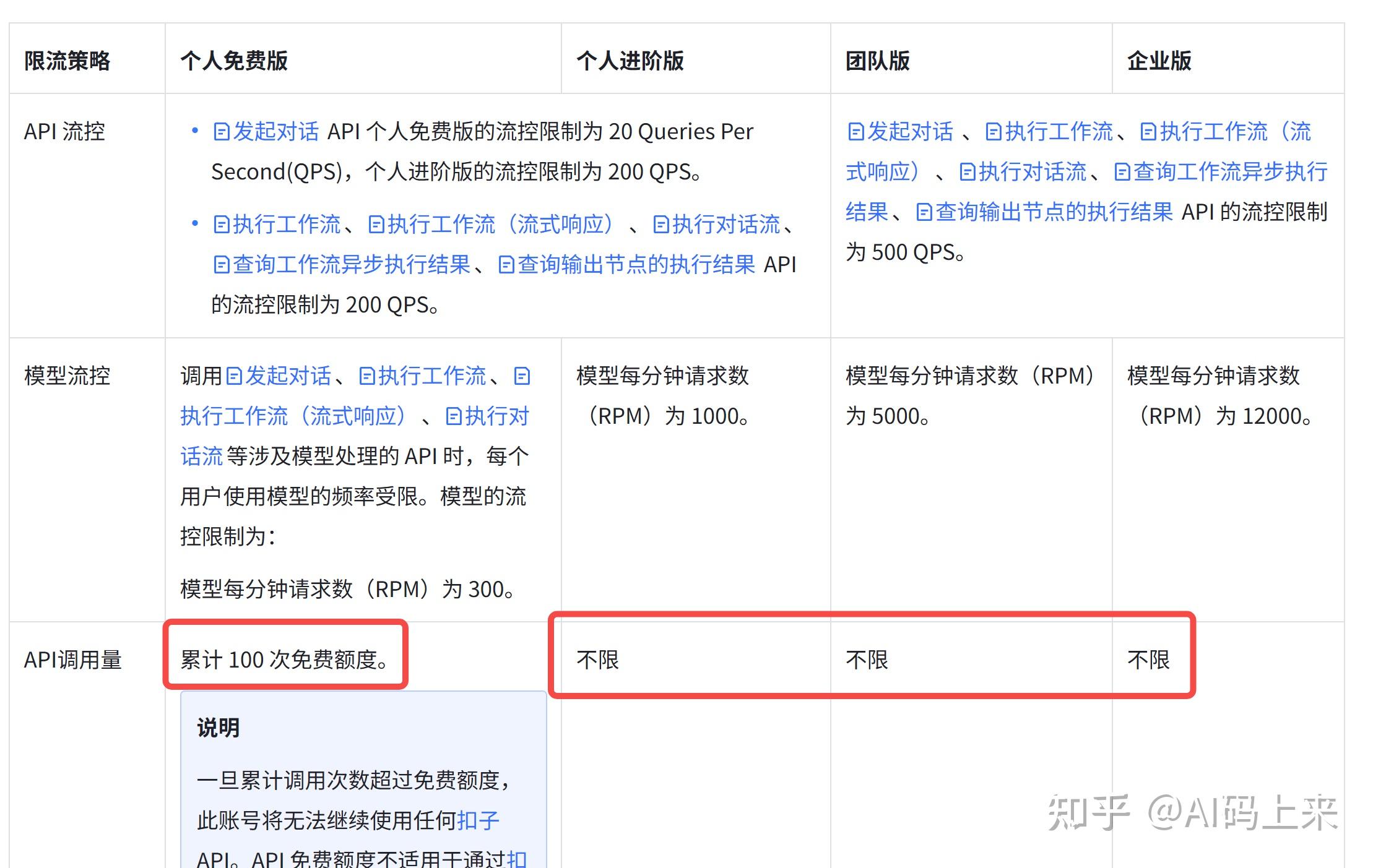Click document icon before 查询工作流异步执行结果 in 团队版 column
Screen dimensions: 1373x868
(1122, 171)
